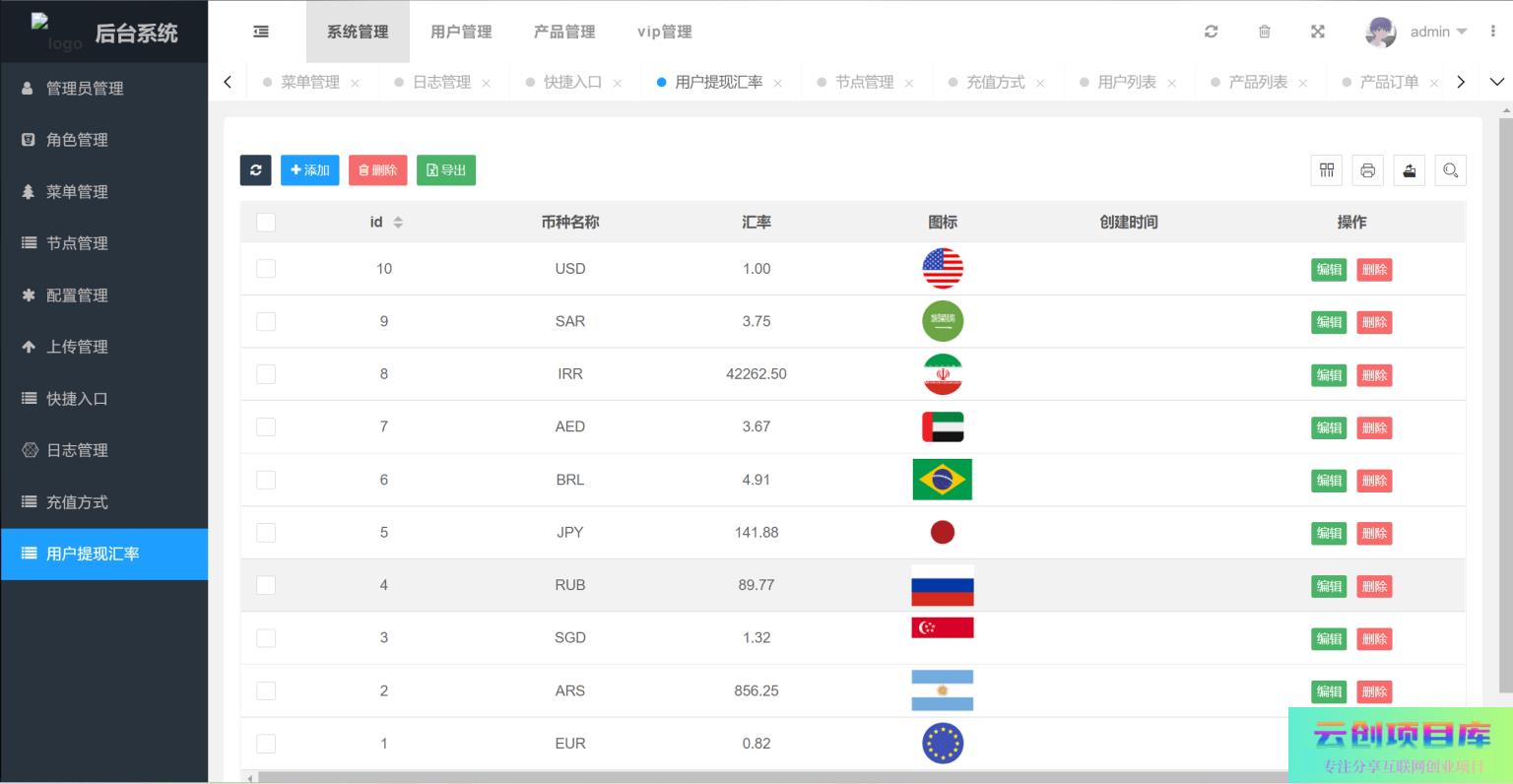Click the dark table reload button
This screenshot has width=1513, height=784.
[255, 170]
